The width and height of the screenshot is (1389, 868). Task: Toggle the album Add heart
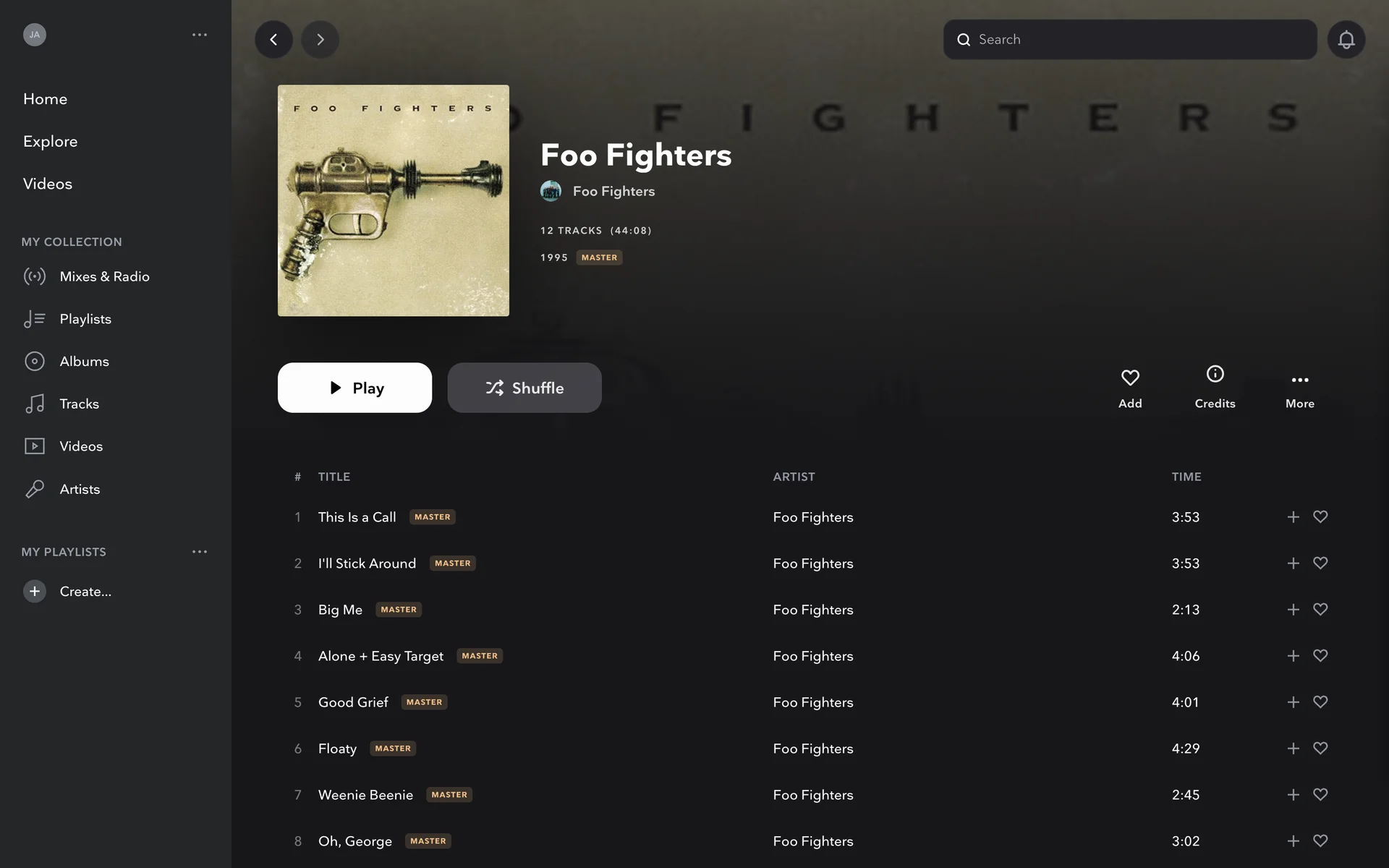[x=1130, y=388]
